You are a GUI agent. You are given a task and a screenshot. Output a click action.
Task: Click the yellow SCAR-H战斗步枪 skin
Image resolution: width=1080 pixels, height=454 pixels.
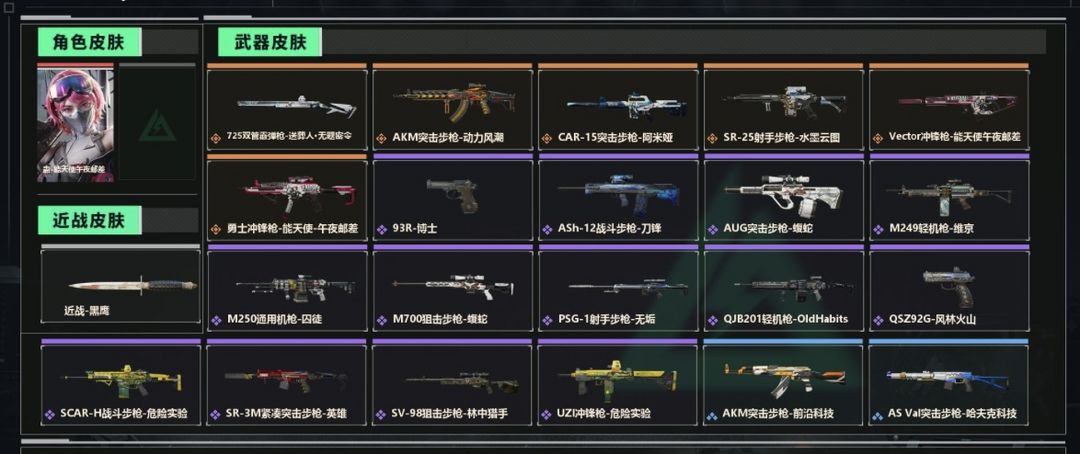(121, 382)
